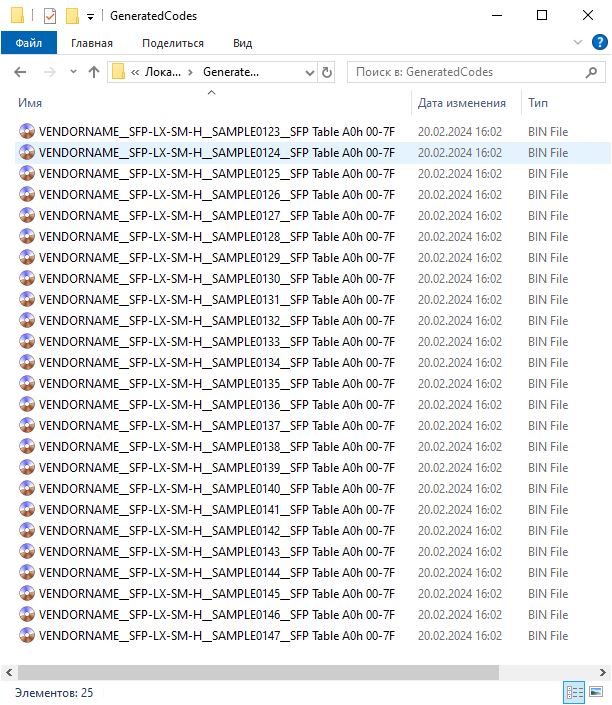Open the Help question mark icon
Screen dimensions: 612x705
point(599,42)
